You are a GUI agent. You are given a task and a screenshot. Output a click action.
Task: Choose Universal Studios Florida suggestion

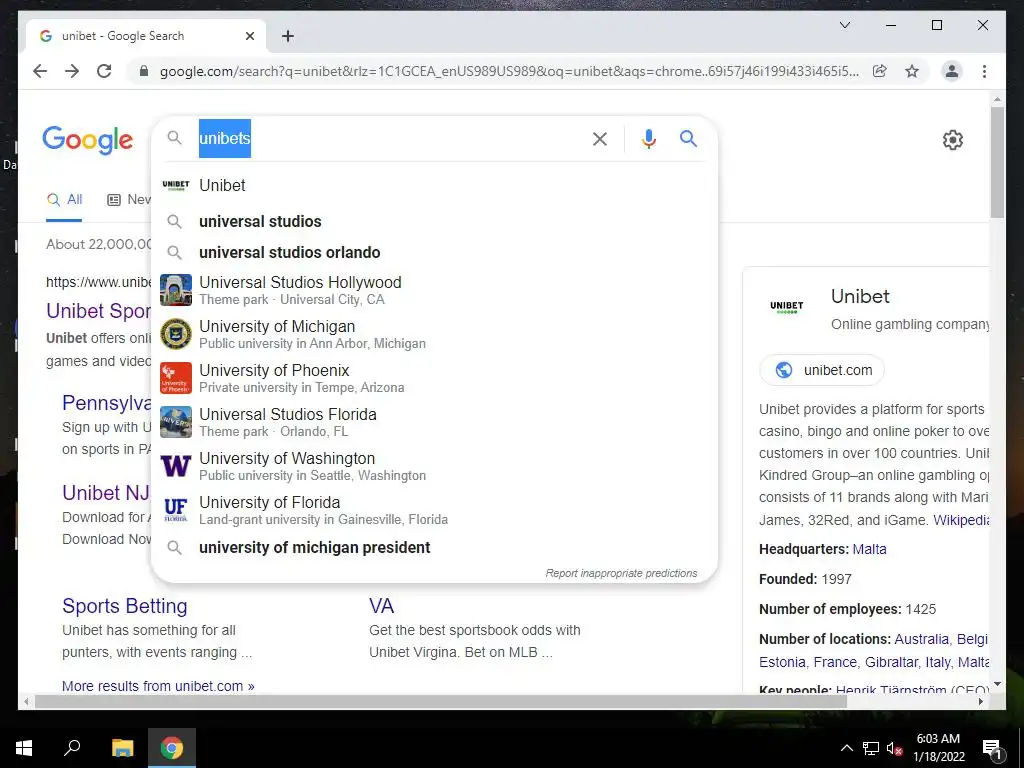point(434,422)
